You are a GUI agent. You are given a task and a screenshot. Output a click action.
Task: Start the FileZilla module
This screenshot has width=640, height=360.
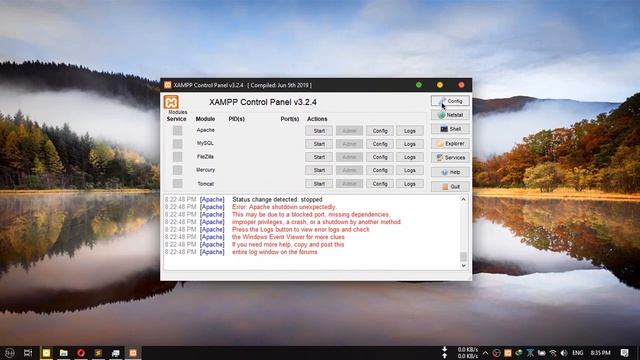pyautogui.click(x=319, y=157)
